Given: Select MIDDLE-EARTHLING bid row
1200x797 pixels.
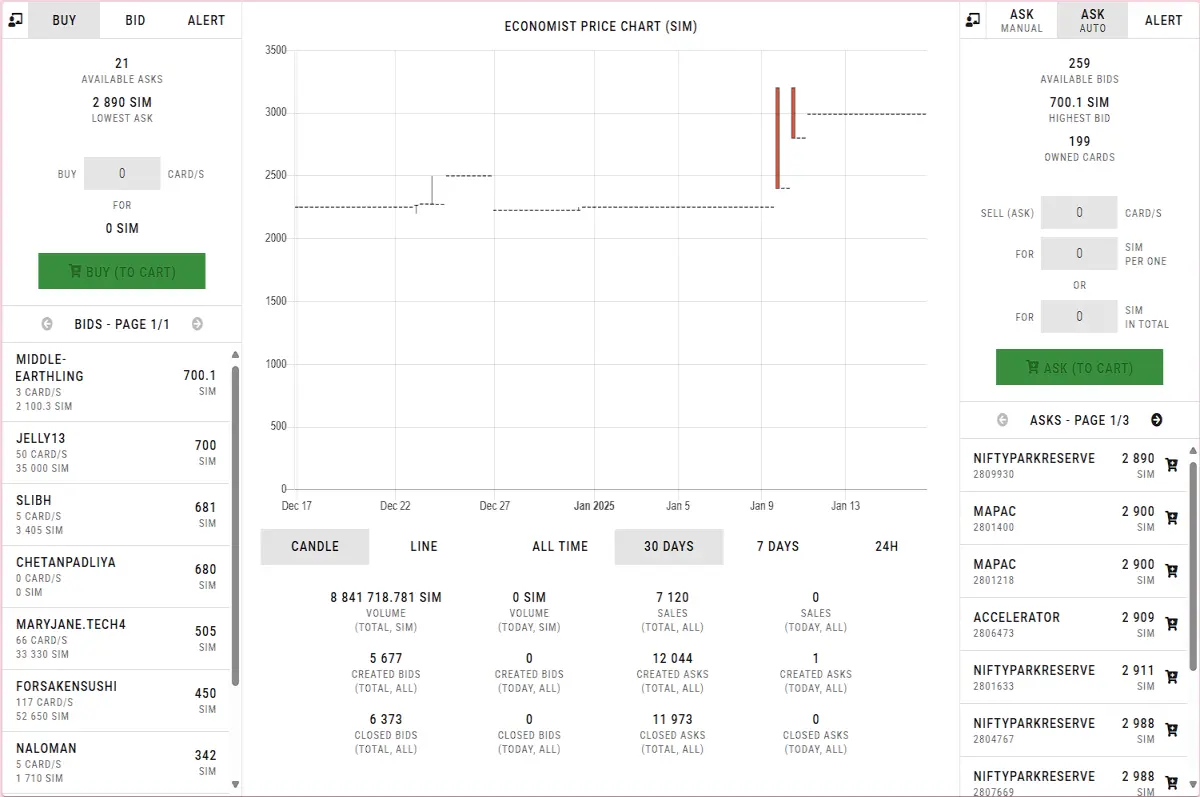Looking at the screenshot, I should coord(115,382).
